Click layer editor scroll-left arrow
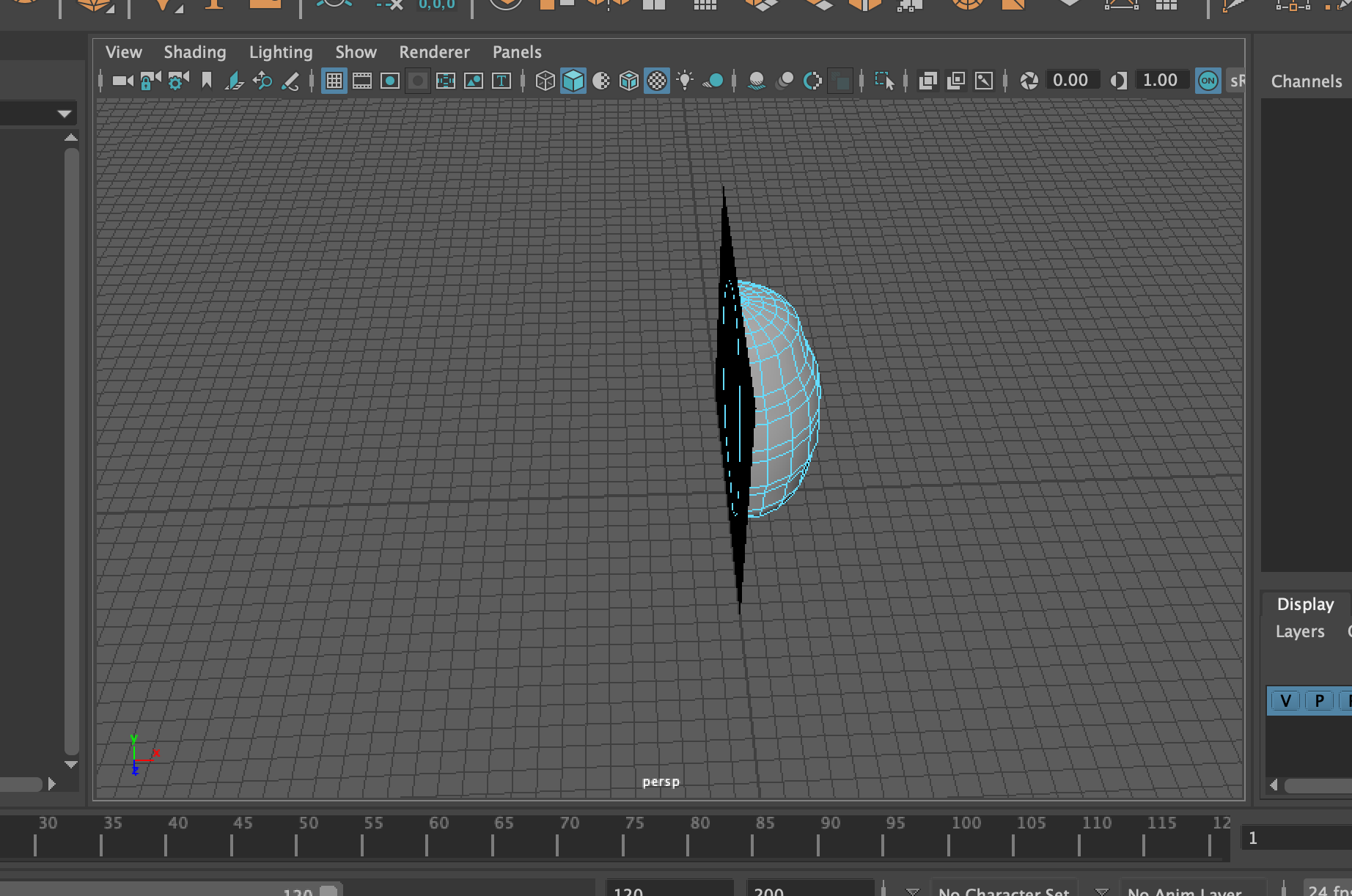 pyautogui.click(x=1274, y=785)
